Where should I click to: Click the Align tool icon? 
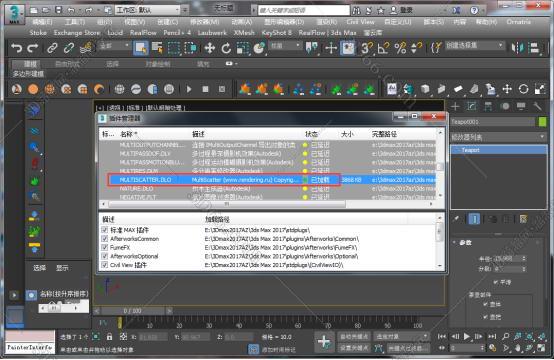pyautogui.click(x=535, y=48)
